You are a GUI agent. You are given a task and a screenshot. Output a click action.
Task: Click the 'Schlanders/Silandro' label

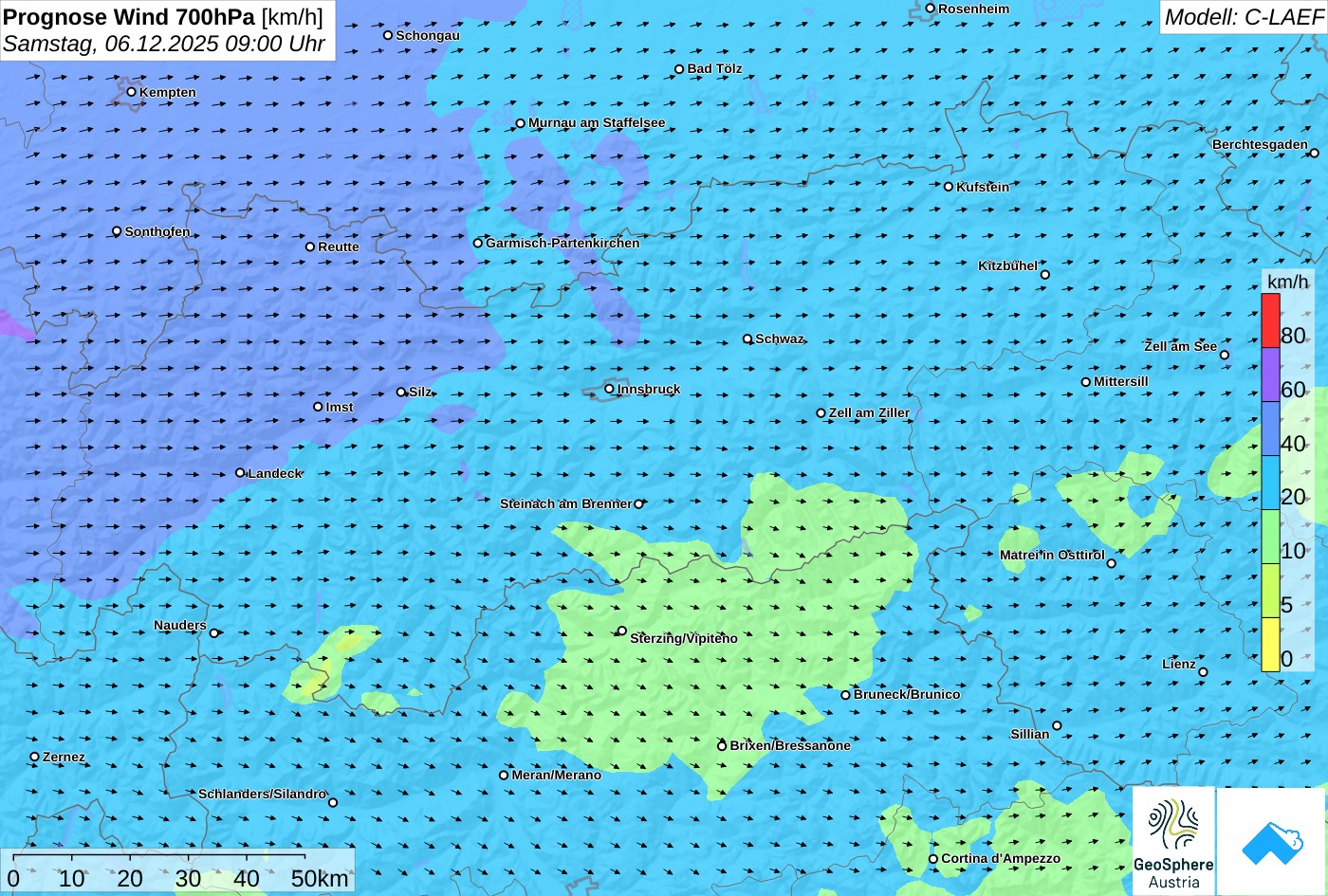(x=262, y=795)
